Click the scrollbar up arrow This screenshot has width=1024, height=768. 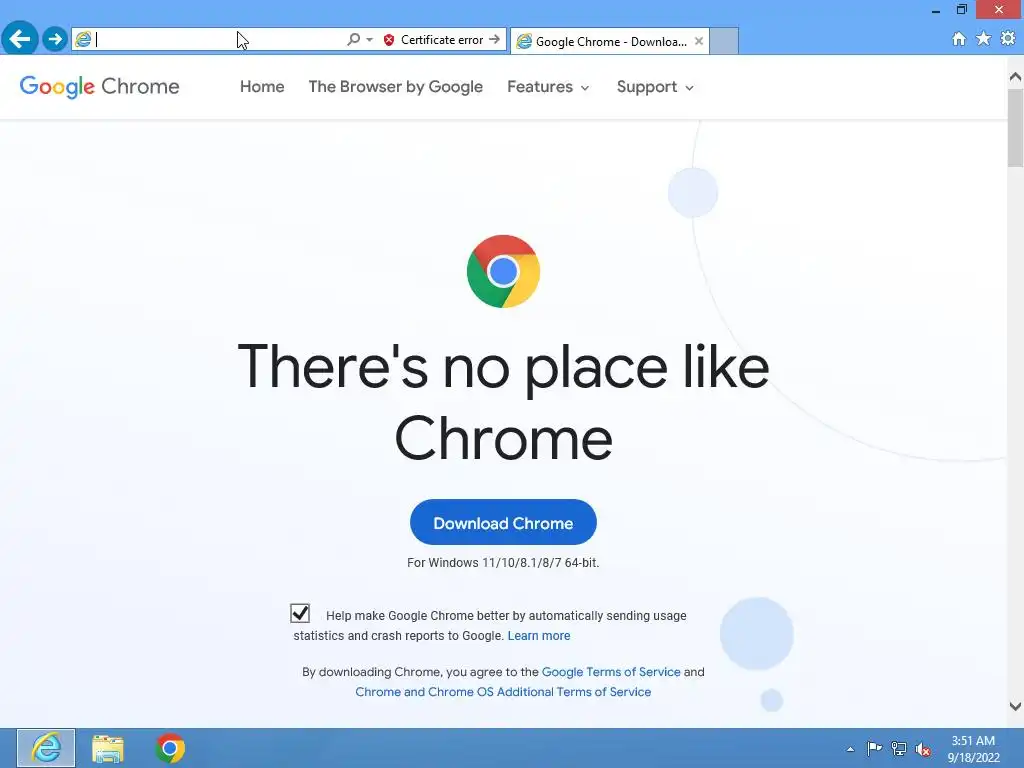(x=1015, y=77)
